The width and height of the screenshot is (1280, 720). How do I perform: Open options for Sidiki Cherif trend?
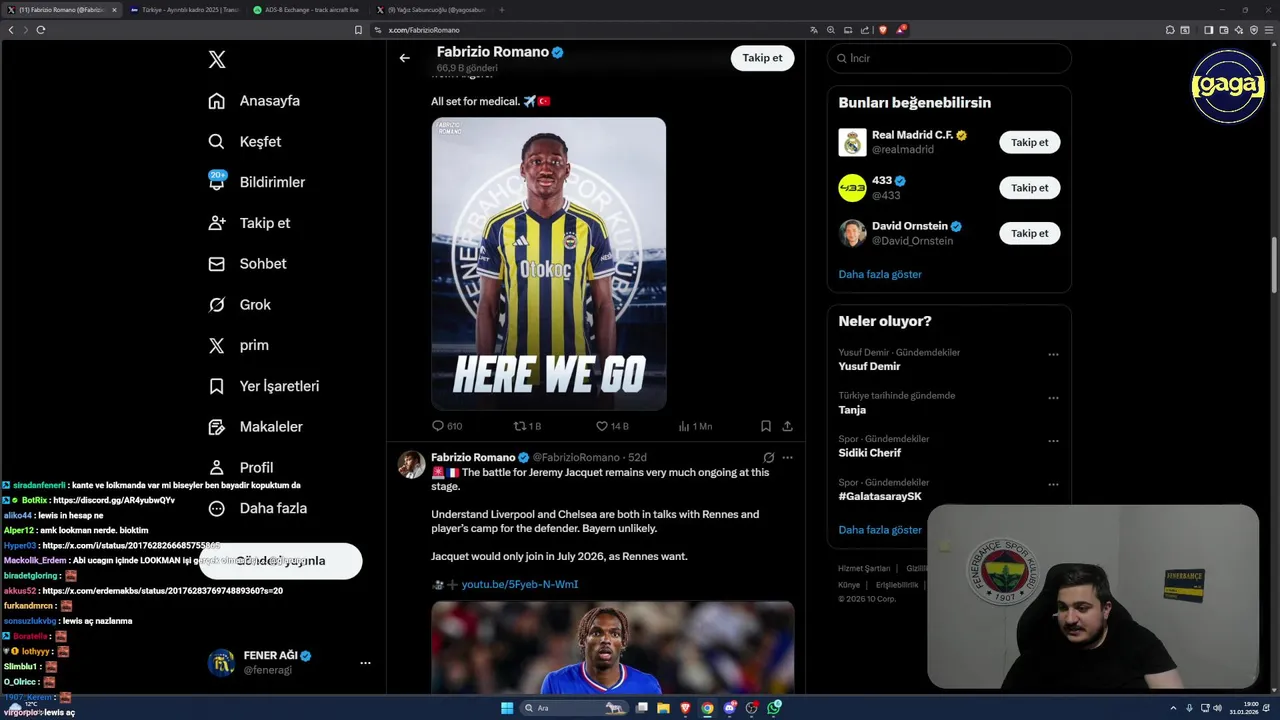(x=1053, y=441)
